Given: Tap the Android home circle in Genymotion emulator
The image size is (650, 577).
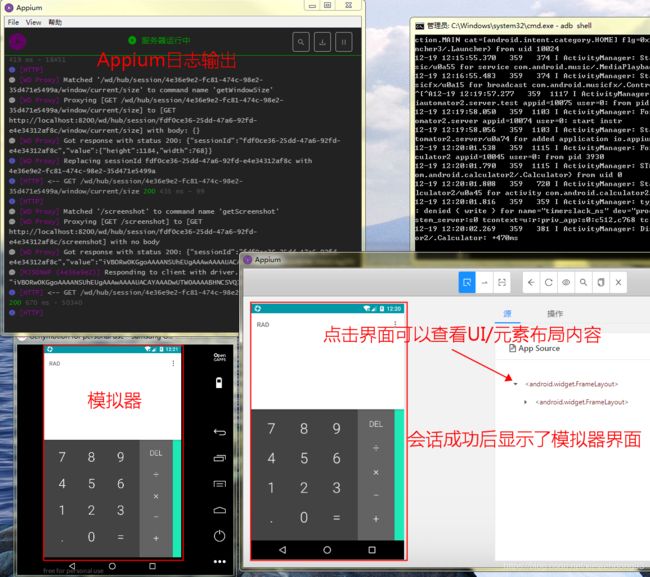Looking at the screenshot, I should point(112,566).
